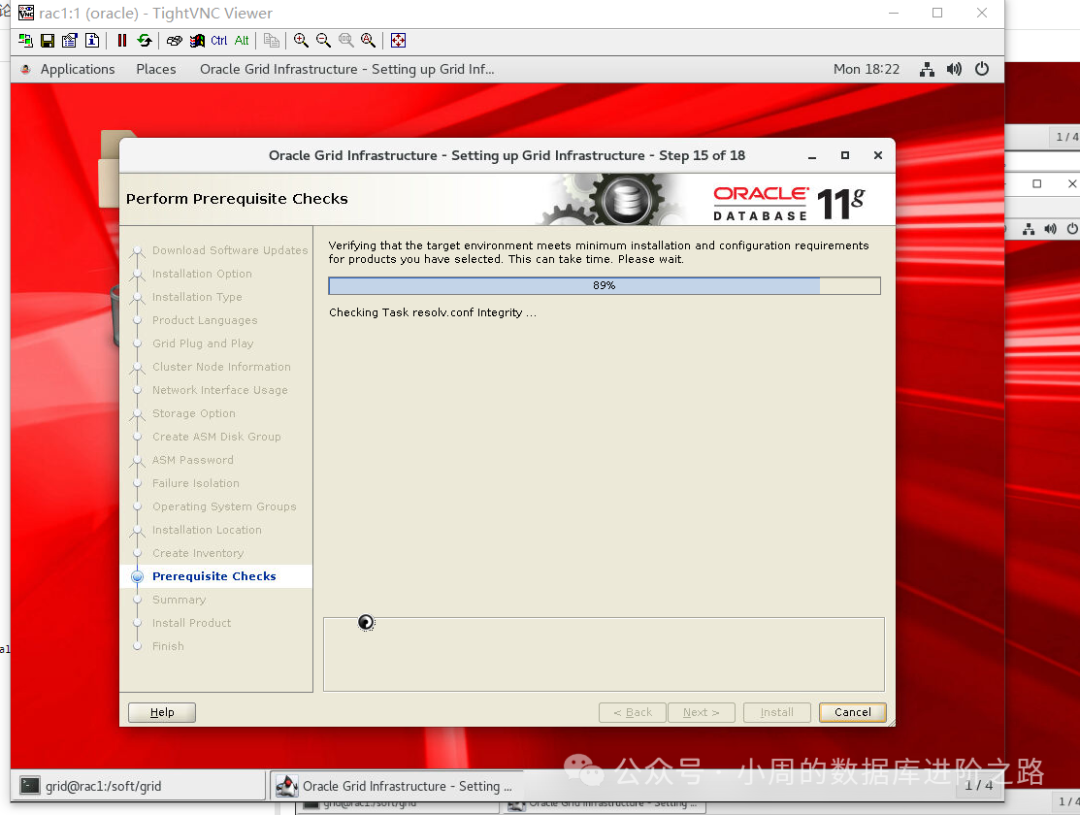Screen dimensions: 1080x815
Task: Select the 'ASM Password' step
Action: click(193, 460)
